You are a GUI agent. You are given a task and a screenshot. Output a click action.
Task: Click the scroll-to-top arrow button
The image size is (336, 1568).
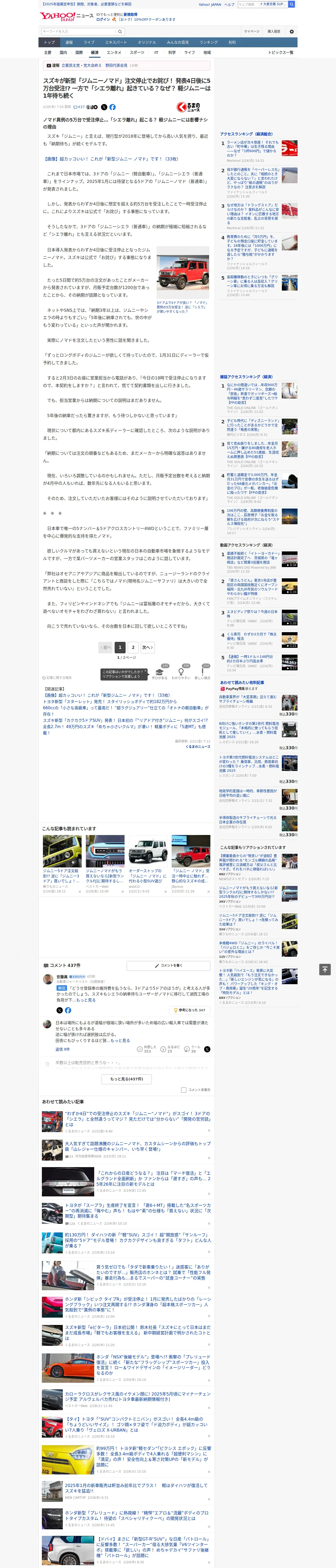tap(325, 969)
